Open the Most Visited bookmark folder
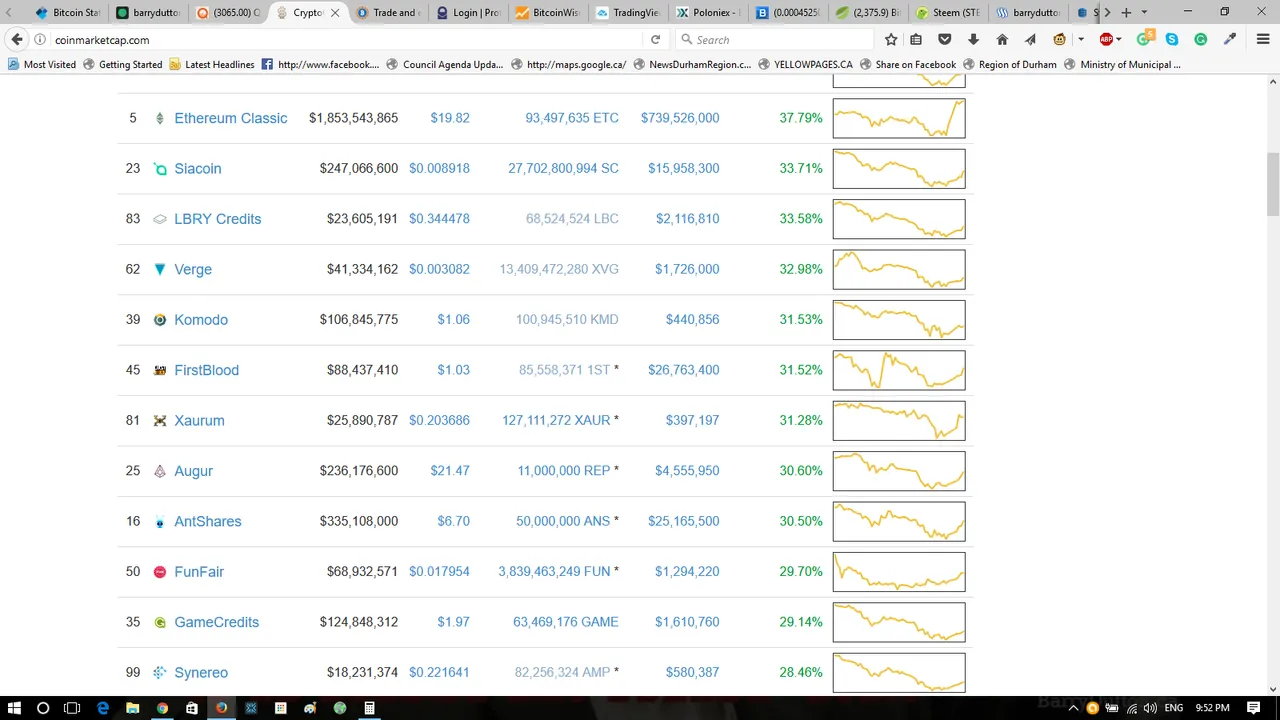 [x=42, y=64]
